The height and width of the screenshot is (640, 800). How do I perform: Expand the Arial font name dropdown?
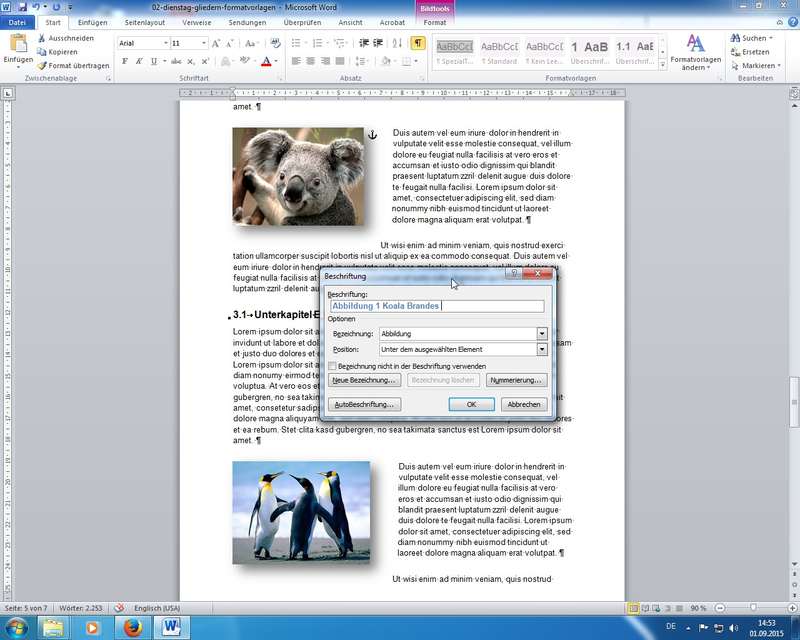click(163, 44)
